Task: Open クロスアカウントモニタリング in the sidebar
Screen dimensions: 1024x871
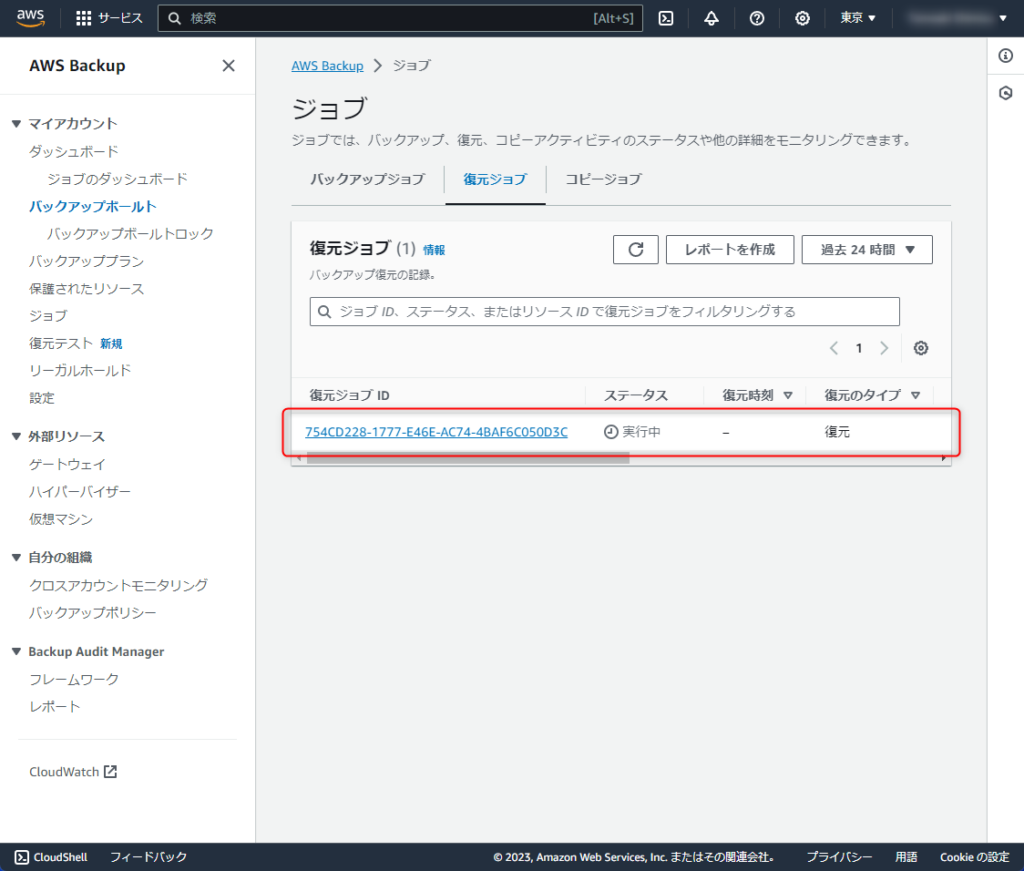Action: click(118, 585)
